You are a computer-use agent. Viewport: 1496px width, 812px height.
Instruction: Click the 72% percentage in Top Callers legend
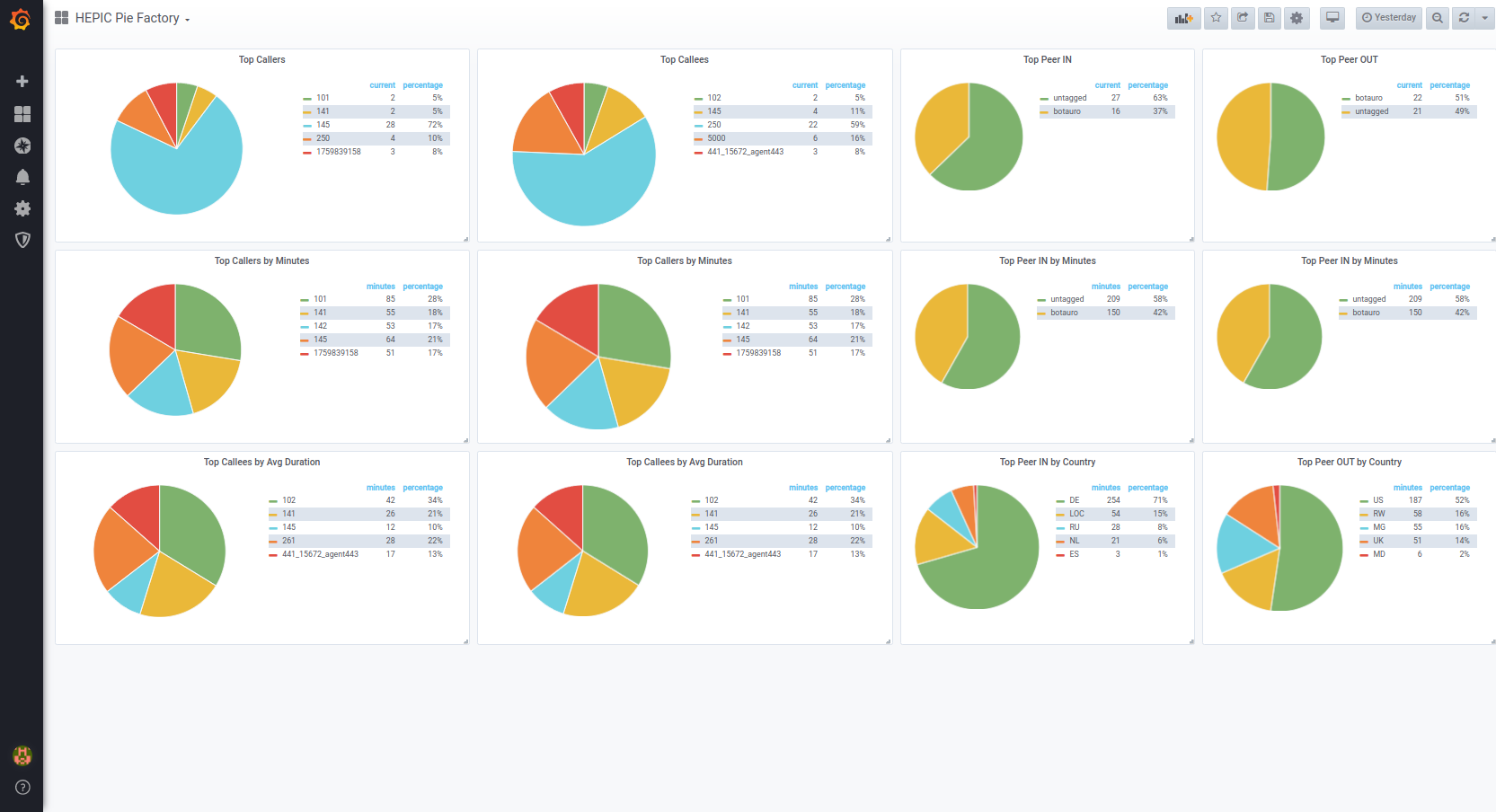coord(435,125)
